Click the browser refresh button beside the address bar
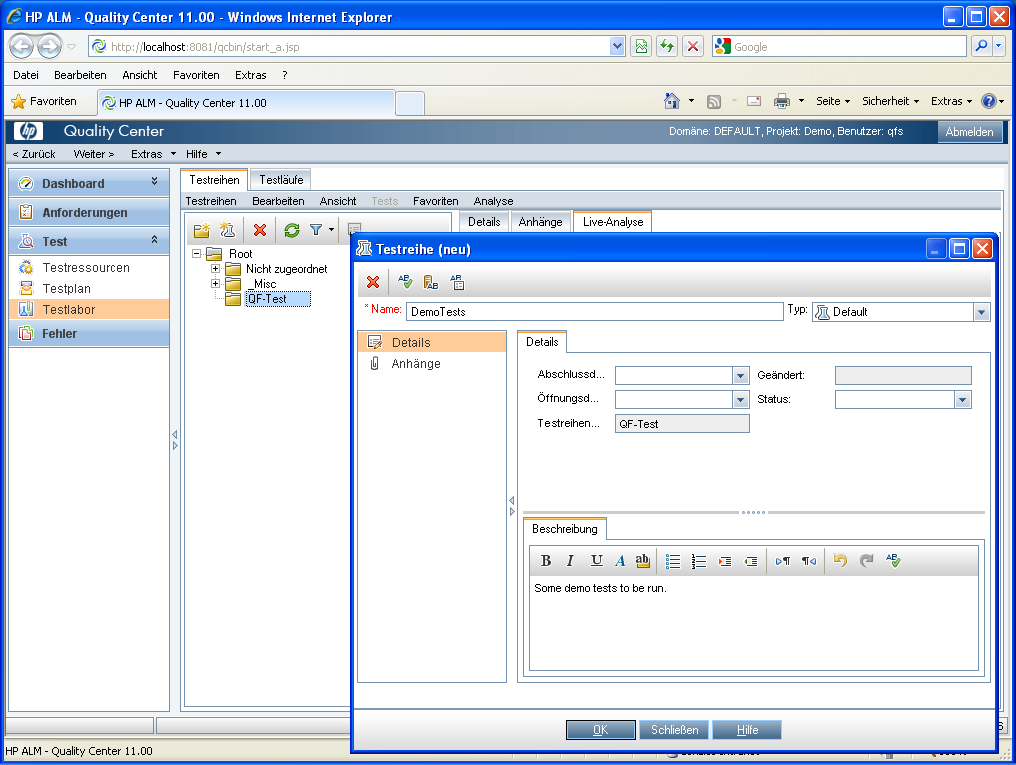Viewport: 1016px width, 765px height. click(667, 46)
